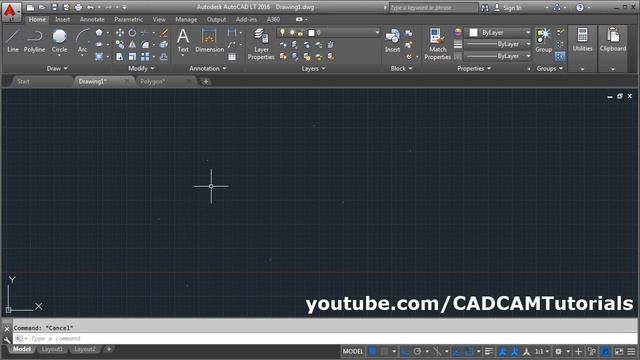Click the Erase tool icon
This screenshot has height=360, width=640.
click(164, 33)
